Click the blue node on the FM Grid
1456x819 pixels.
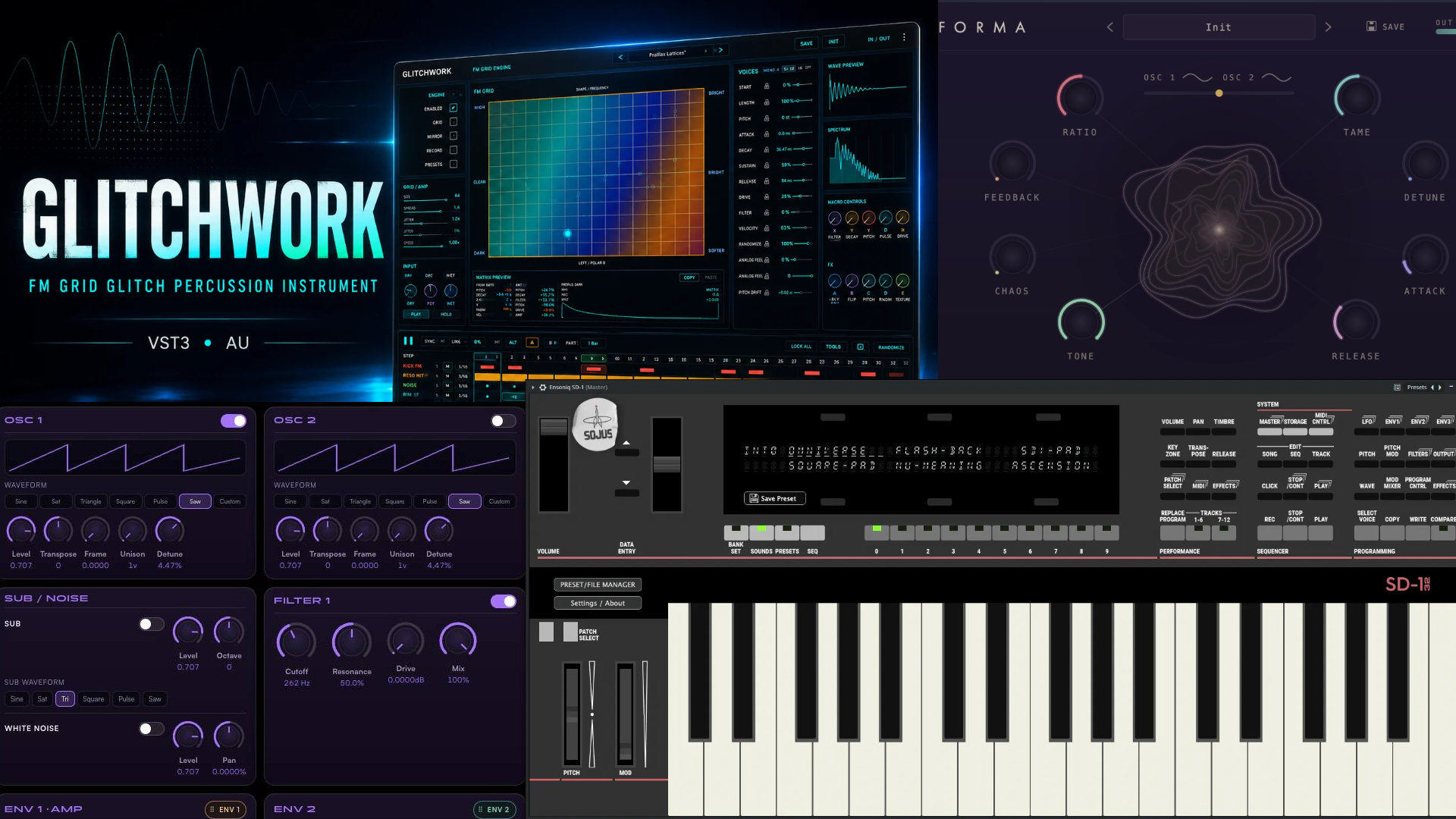click(567, 234)
